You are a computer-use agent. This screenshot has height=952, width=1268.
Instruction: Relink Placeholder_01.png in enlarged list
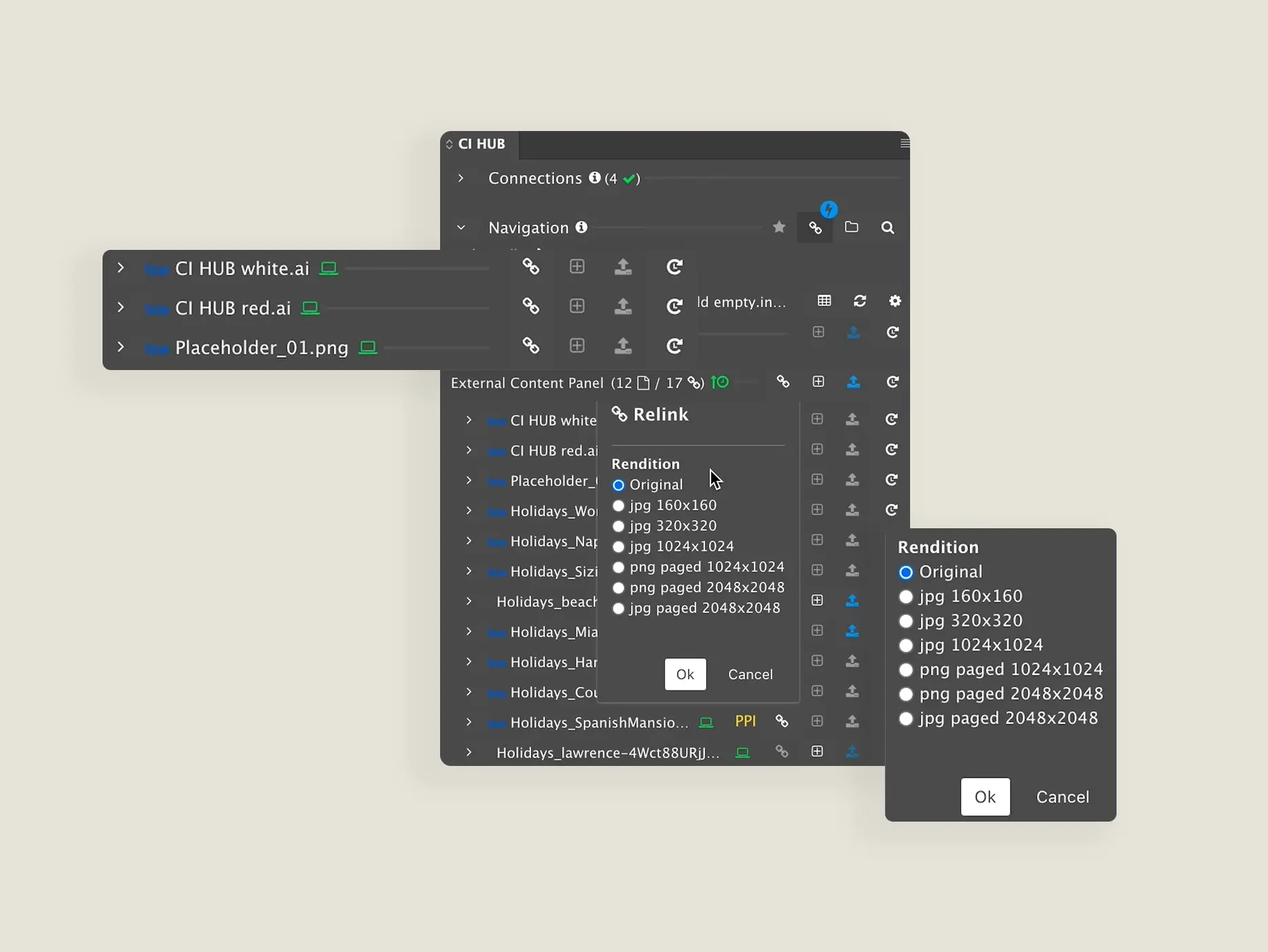(x=530, y=346)
